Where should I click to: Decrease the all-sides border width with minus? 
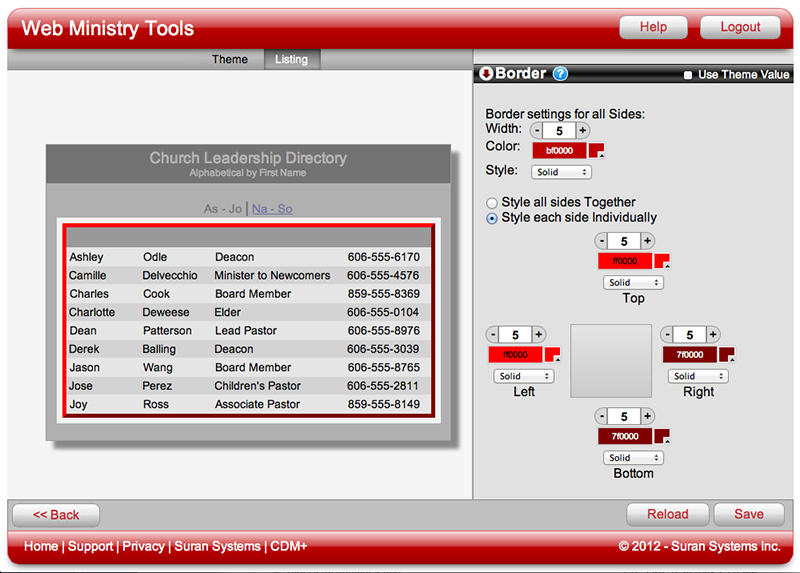[x=537, y=130]
